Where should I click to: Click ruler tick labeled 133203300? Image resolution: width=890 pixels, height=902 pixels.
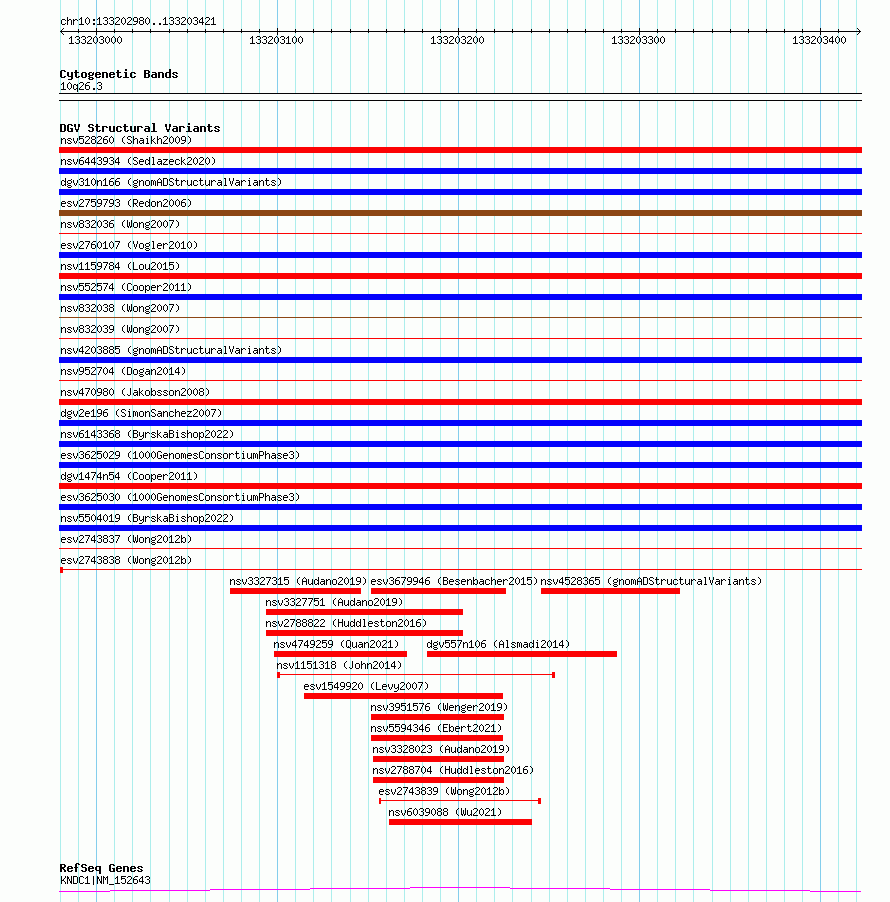click(638, 40)
